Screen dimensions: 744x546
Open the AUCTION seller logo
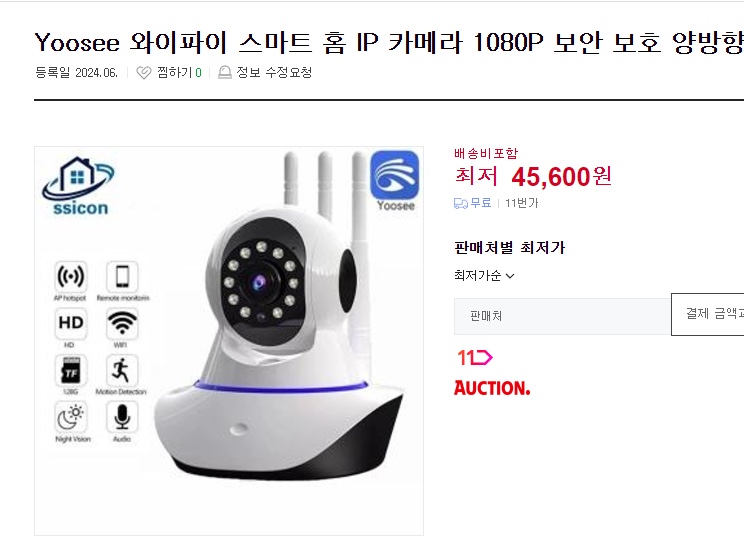click(x=492, y=388)
